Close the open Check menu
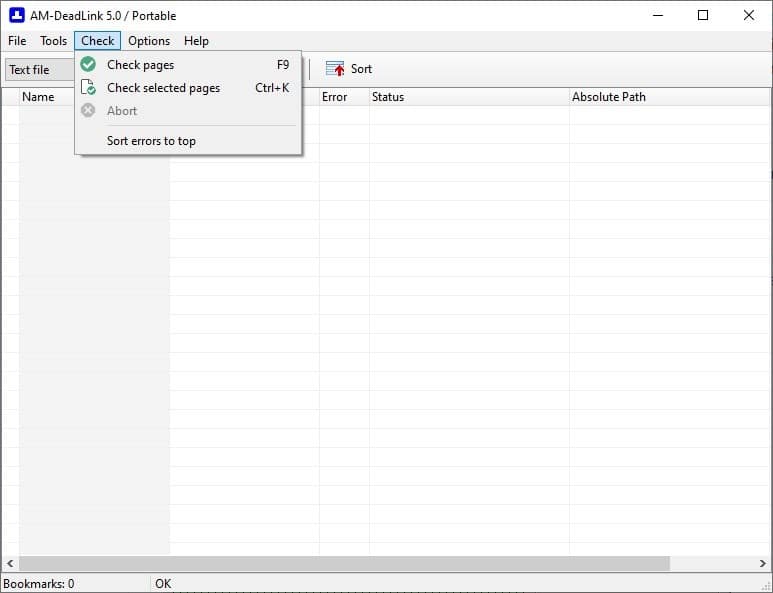Screen dimensions: 773x593 (98, 41)
